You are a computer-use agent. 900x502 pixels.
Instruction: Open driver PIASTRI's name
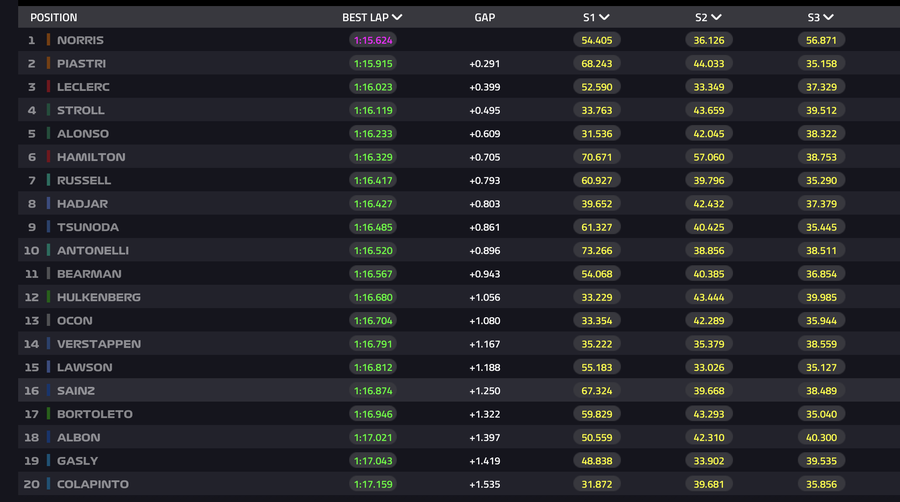[x=81, y=64]
